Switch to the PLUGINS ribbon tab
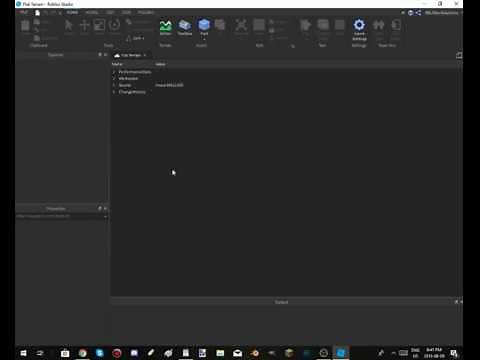480x360 pixels. pos(146,12)
